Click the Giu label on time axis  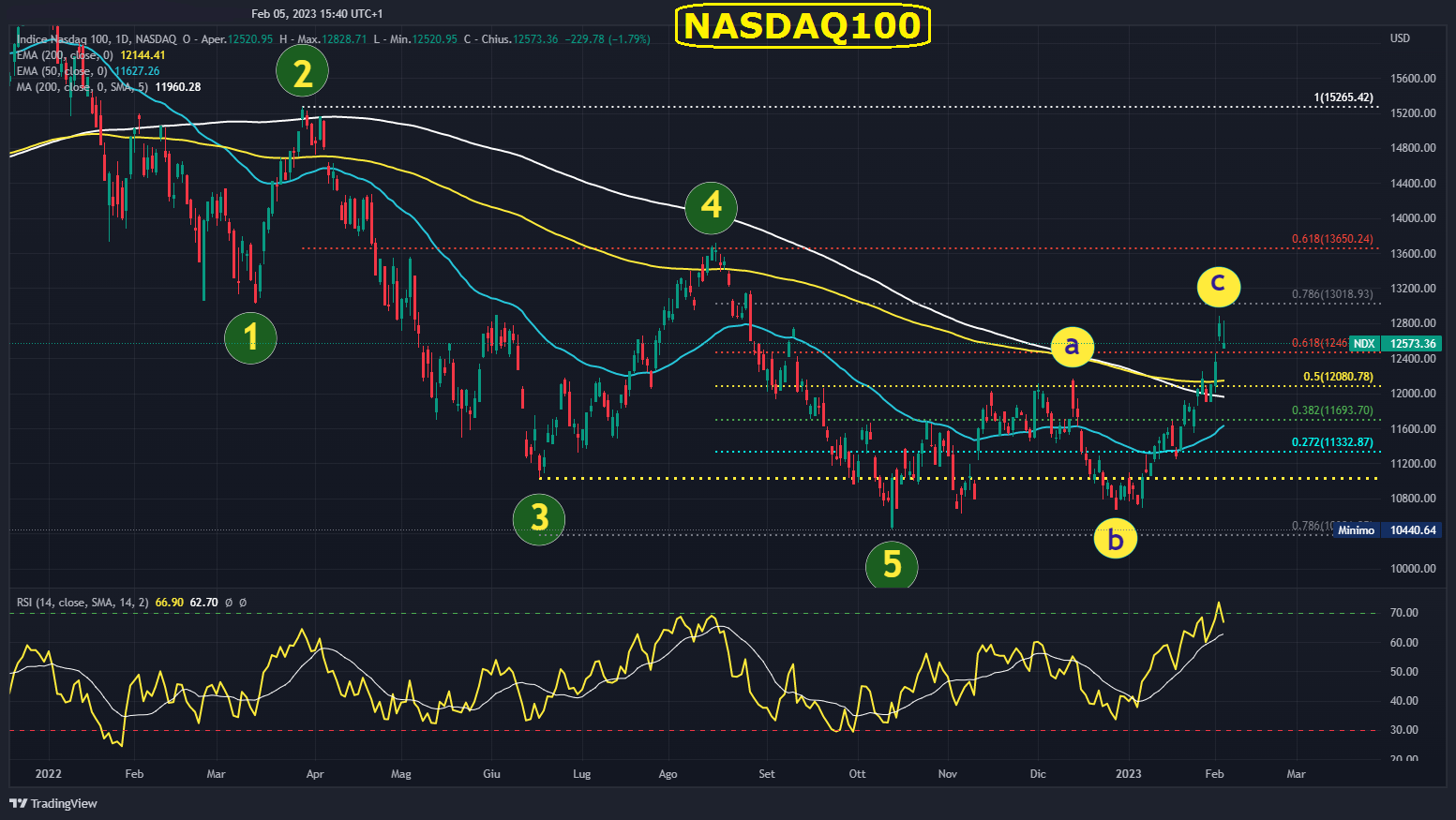[x=491, y=774]
